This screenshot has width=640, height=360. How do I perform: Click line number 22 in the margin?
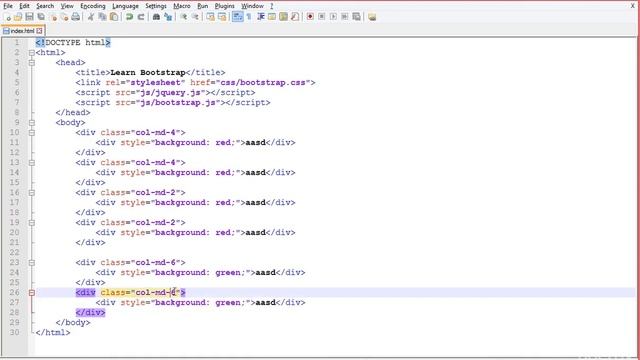(x=14, y=253)
